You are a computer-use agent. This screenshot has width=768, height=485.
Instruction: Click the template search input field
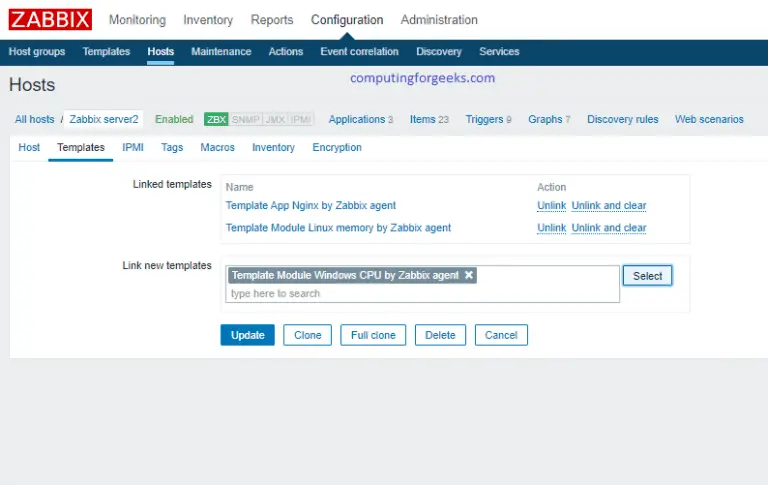pyautogui.click(x=420, y=294)
